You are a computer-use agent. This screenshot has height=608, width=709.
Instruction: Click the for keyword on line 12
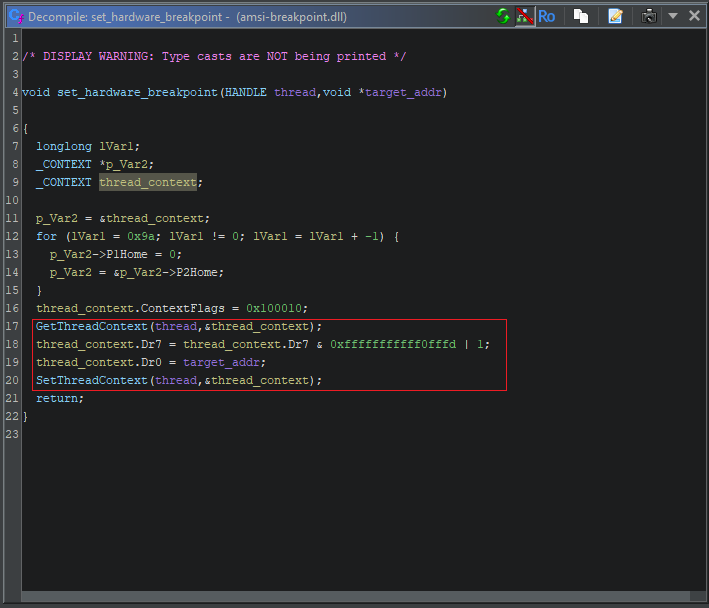pos(47,236)
